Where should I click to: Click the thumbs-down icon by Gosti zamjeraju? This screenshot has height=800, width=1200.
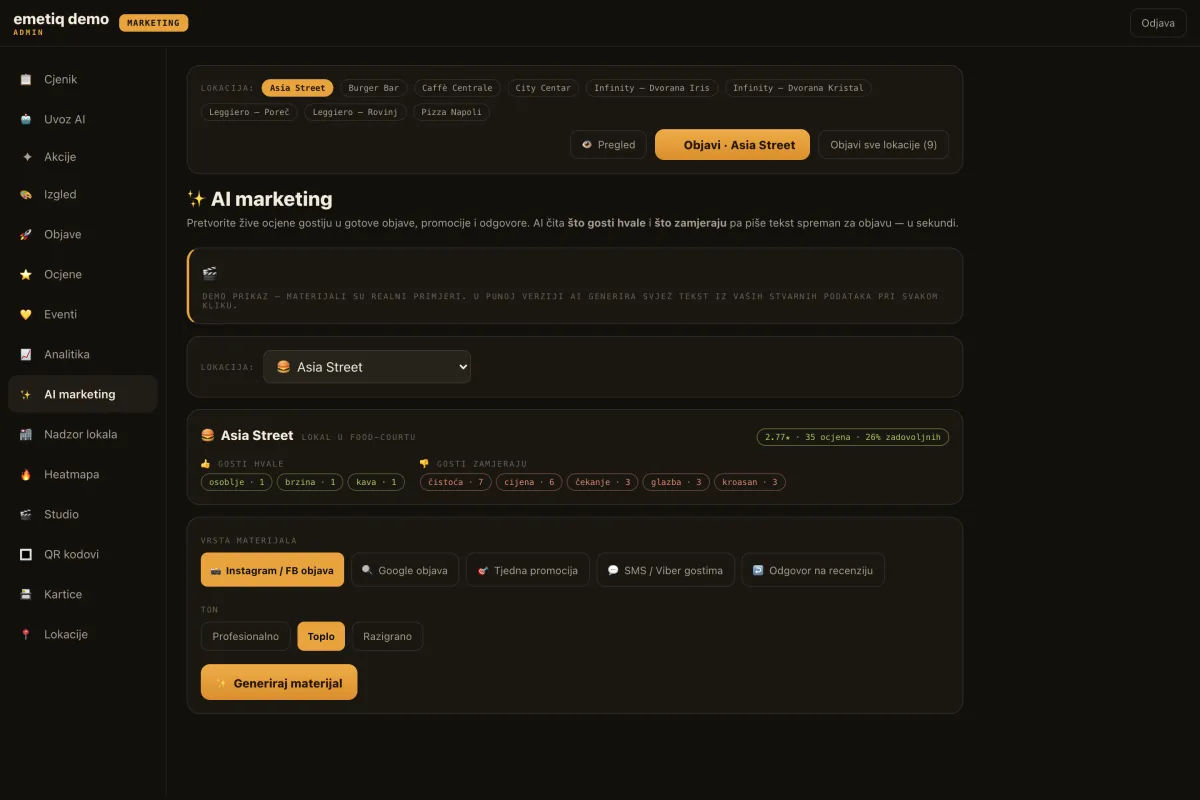[424, 464]
